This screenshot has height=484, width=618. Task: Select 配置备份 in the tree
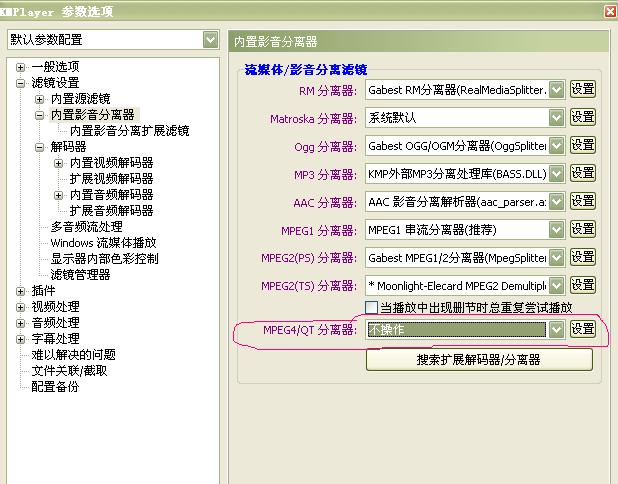[54, 387]
